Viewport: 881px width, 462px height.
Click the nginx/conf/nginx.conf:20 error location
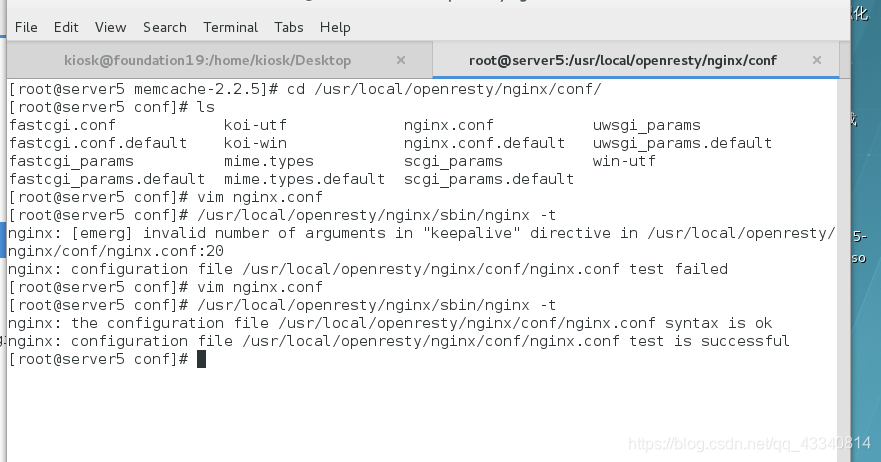116,251
